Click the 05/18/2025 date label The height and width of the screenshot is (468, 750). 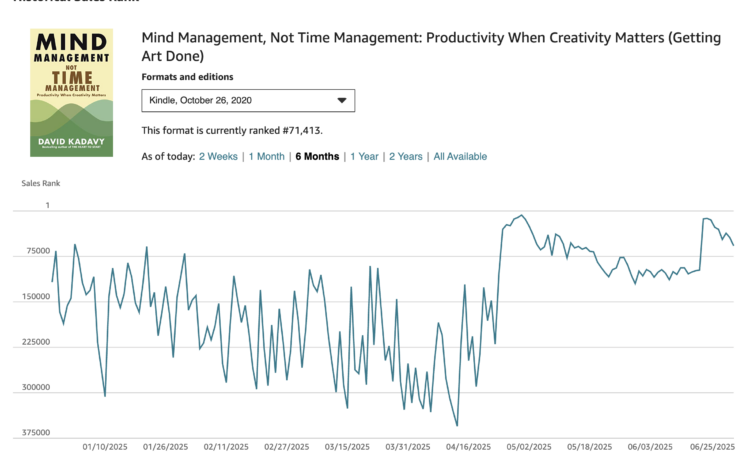(589, 447)
